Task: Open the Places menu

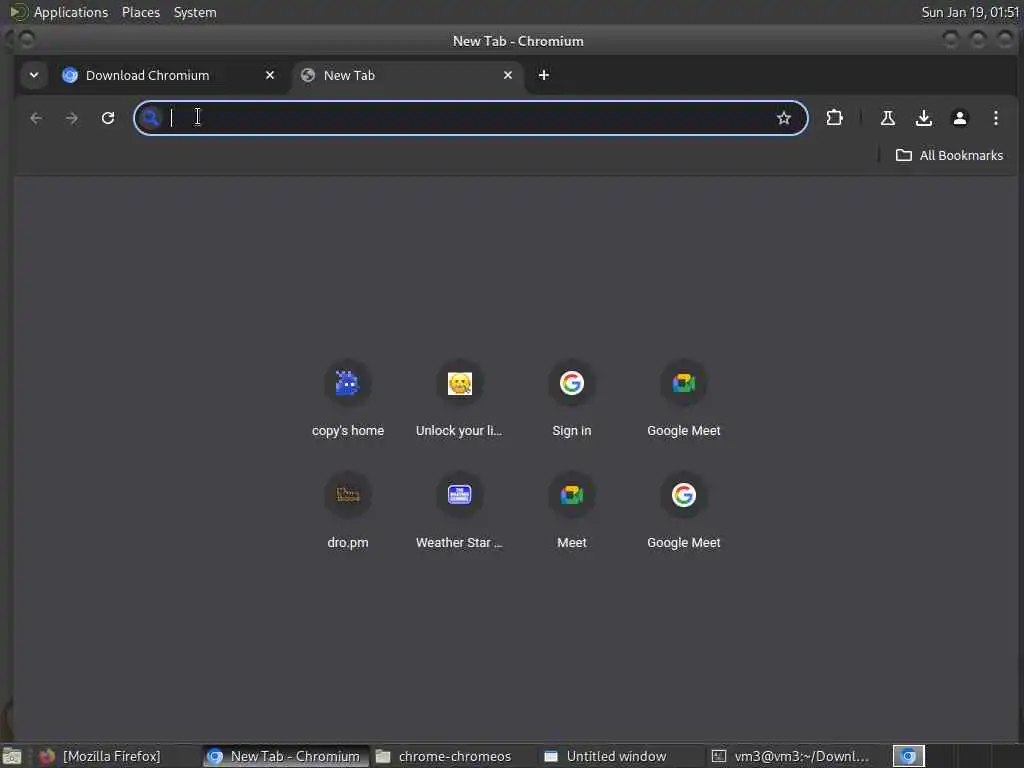Action: coord(140,12)
